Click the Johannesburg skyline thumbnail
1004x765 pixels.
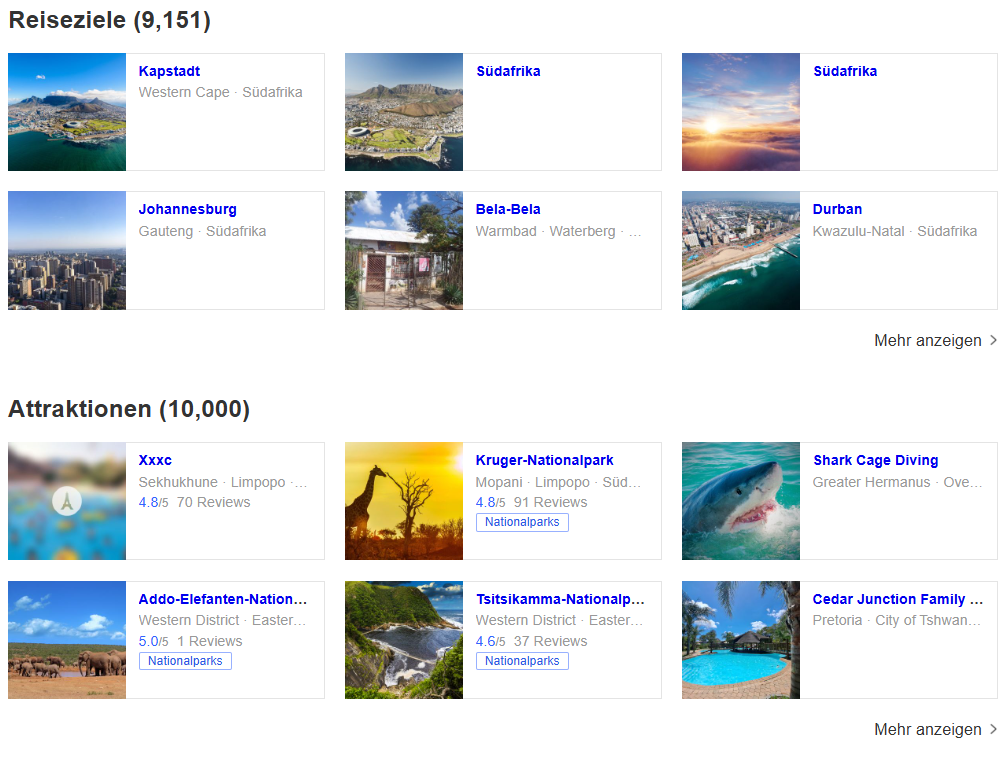(67, 251)
